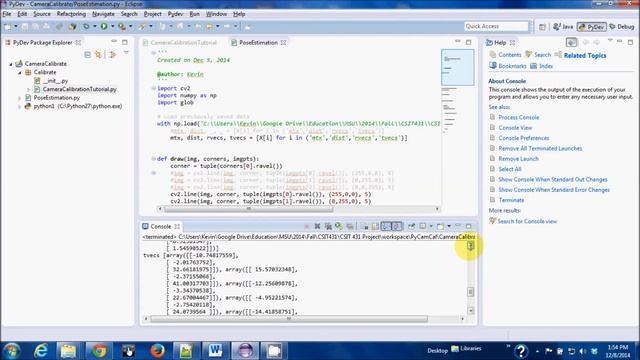The image size is (640, 360).
Task: Click the Help view Back arrow
Action: click(586, 42)
